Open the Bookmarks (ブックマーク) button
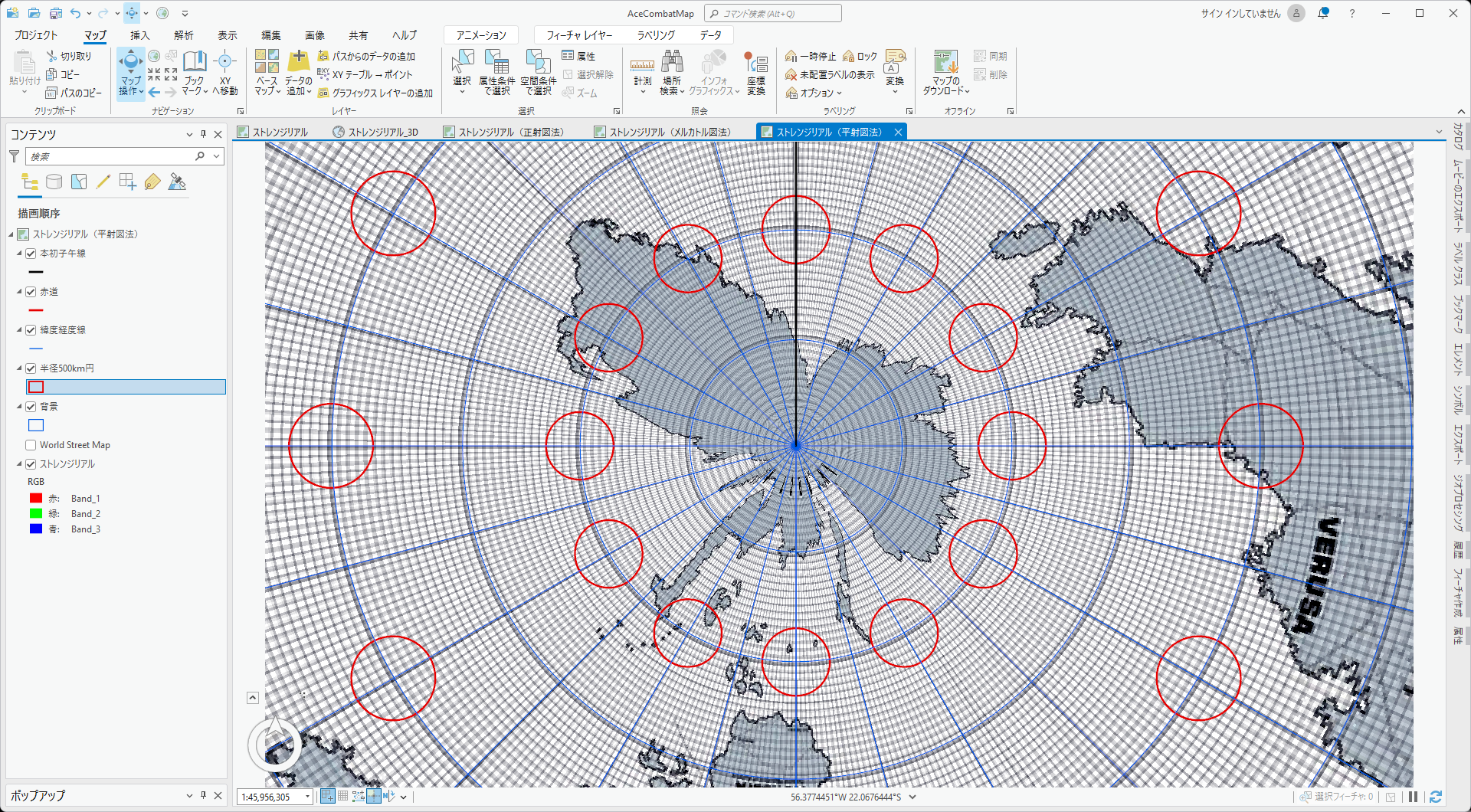 coord(195,73)
